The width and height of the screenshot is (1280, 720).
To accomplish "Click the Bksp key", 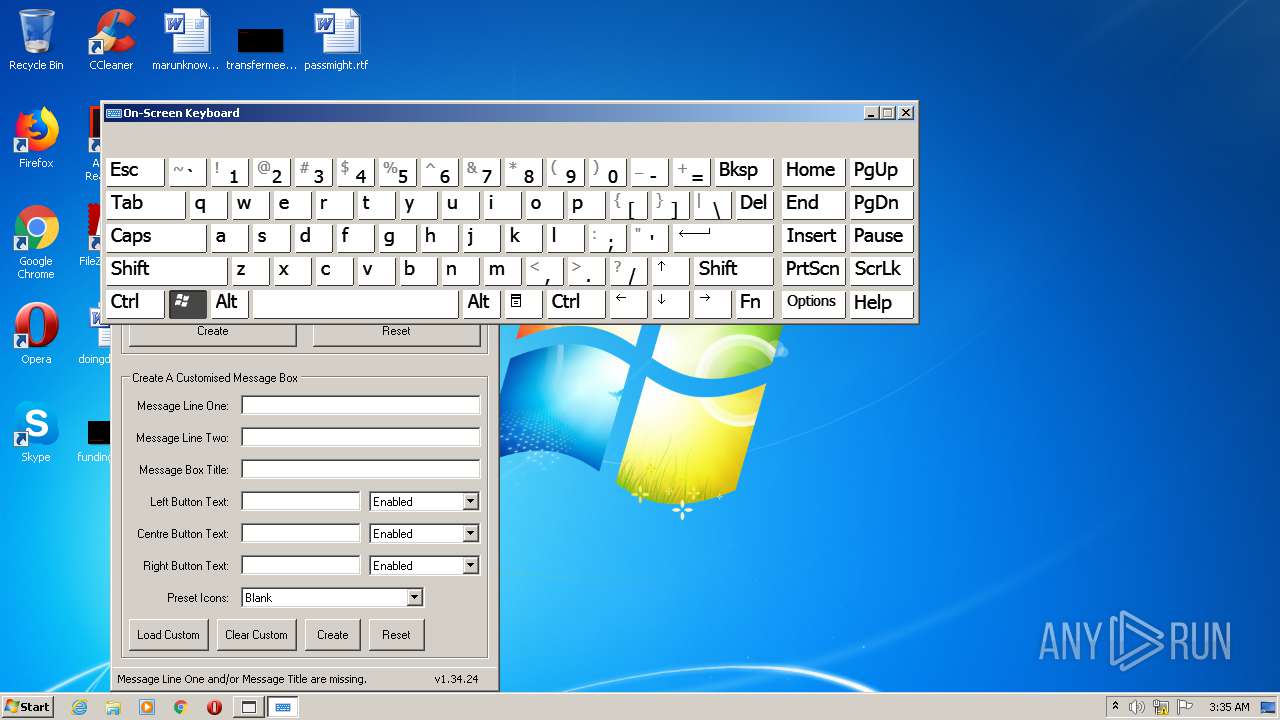I will (x=743, y=171).
